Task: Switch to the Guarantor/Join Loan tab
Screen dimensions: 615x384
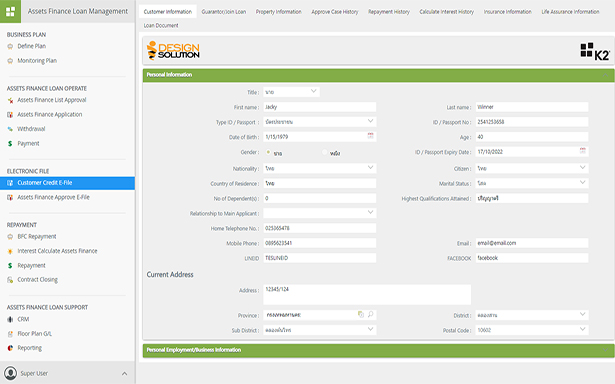Action: (x=224, y=12)
